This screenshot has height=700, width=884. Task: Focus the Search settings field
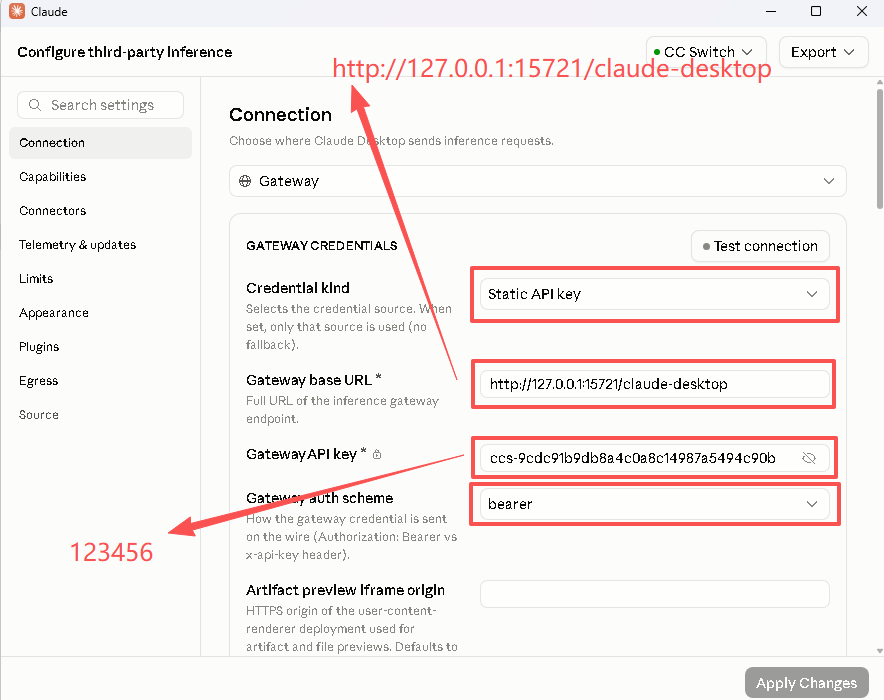coord(100,105)
